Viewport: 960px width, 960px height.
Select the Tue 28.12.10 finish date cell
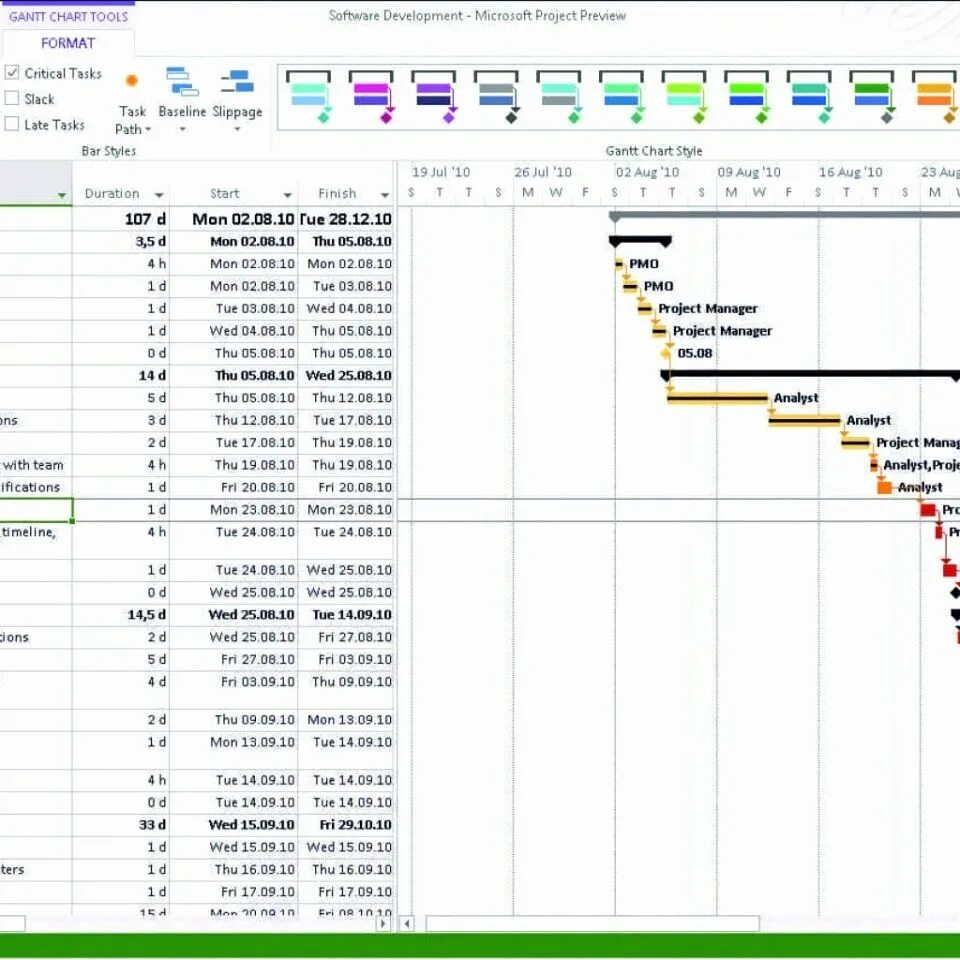pyautogui.click(x=346, y=219)
